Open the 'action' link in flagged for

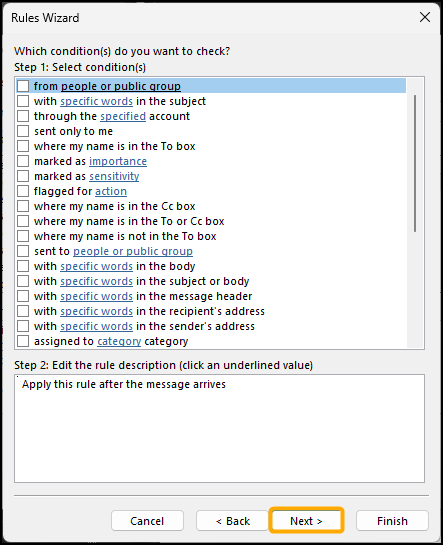click(111, 191)
